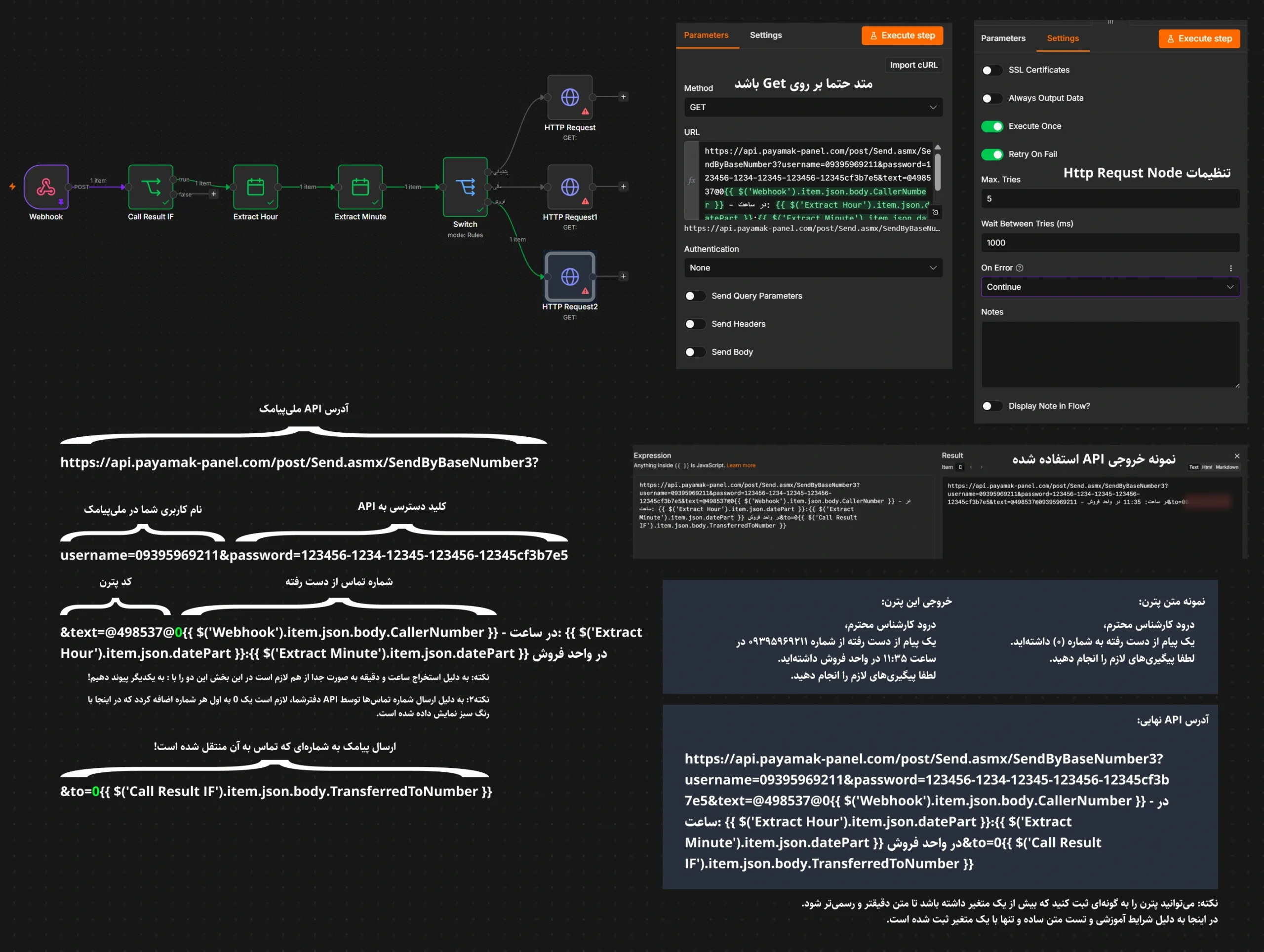
Task: Click the On Error three-dot options icon
Action: coord(1231,268)
